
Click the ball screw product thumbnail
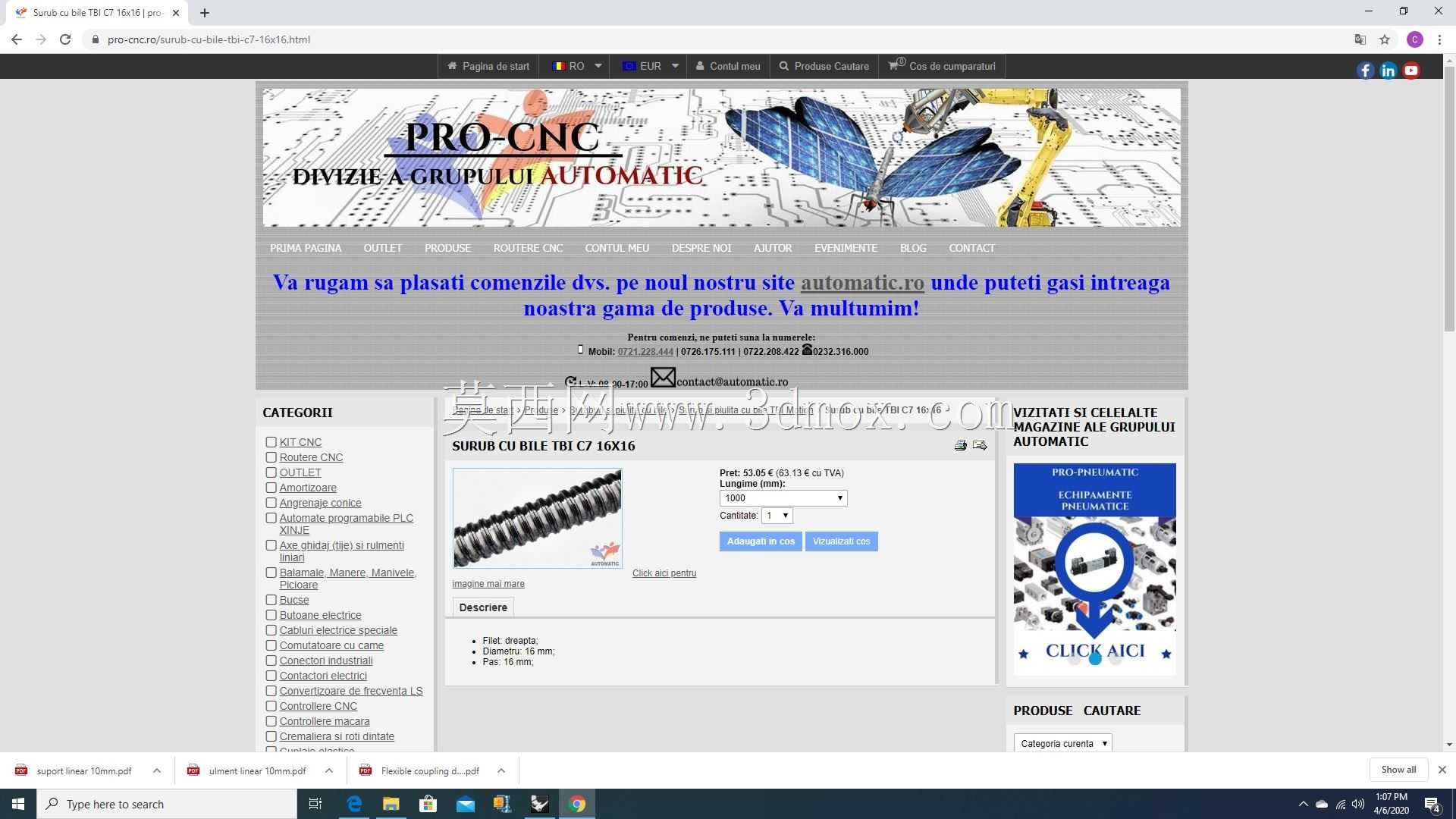point(537,518)
